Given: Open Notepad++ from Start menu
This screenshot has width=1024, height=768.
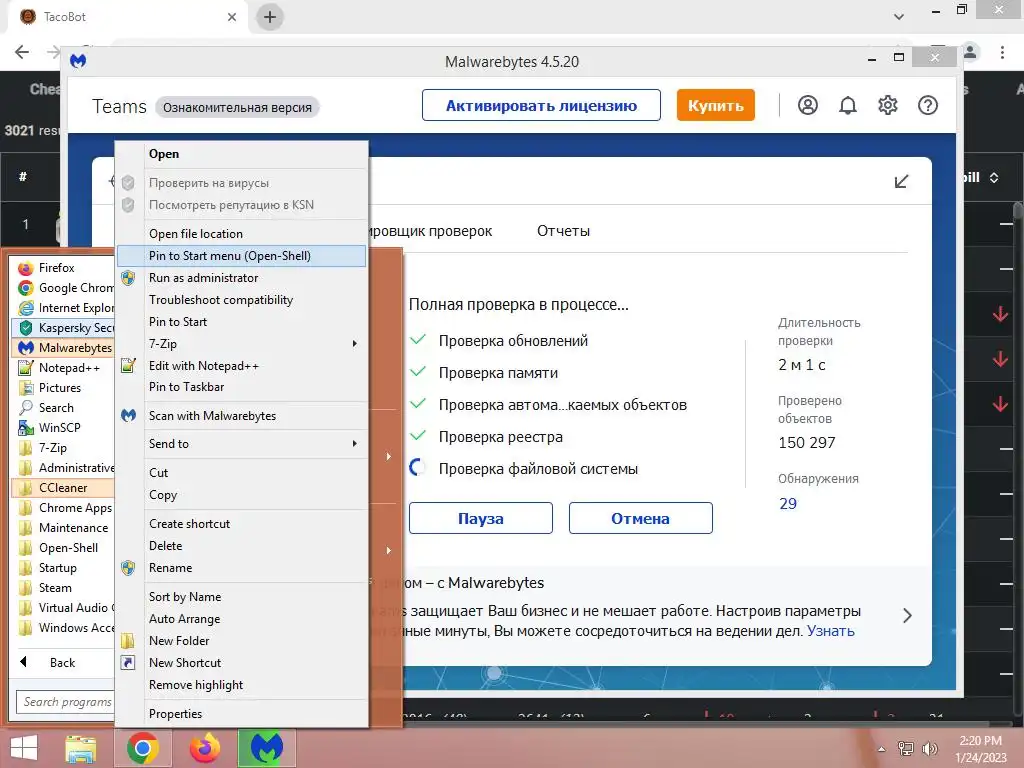Looking at the screenshot, I should tap(63, 368).
